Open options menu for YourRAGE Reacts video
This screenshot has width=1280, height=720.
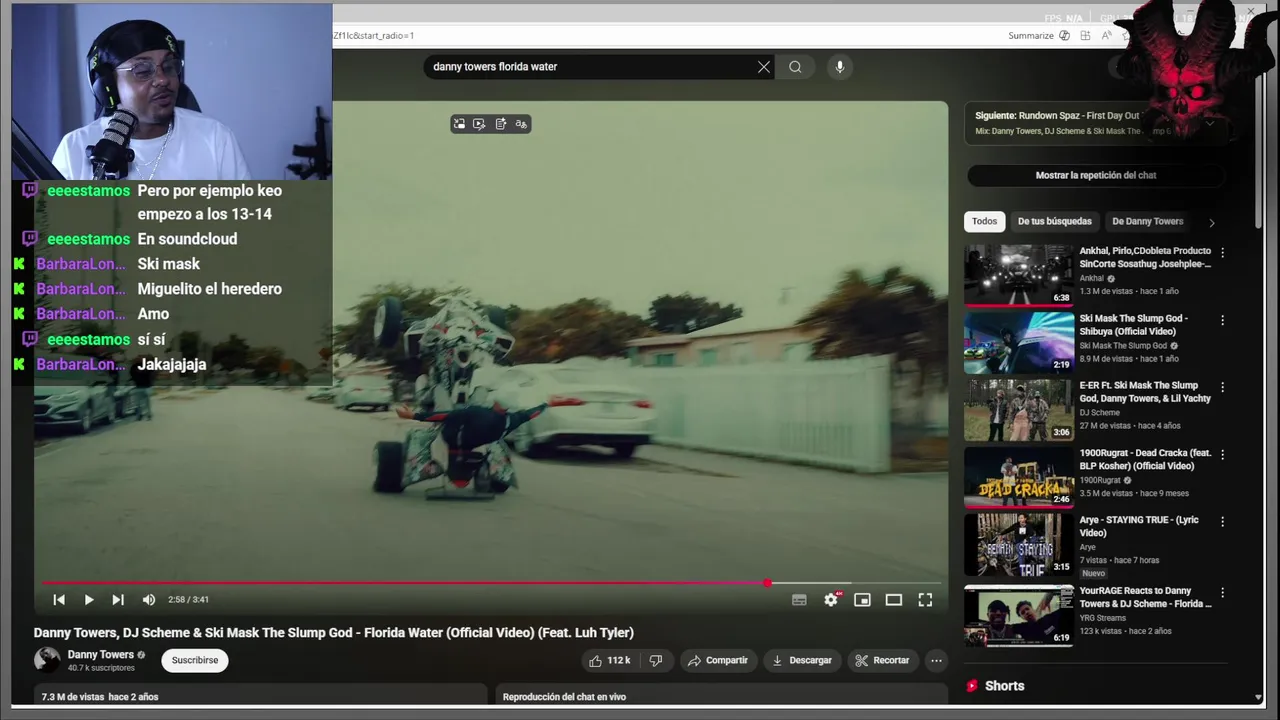(1222, 592)
